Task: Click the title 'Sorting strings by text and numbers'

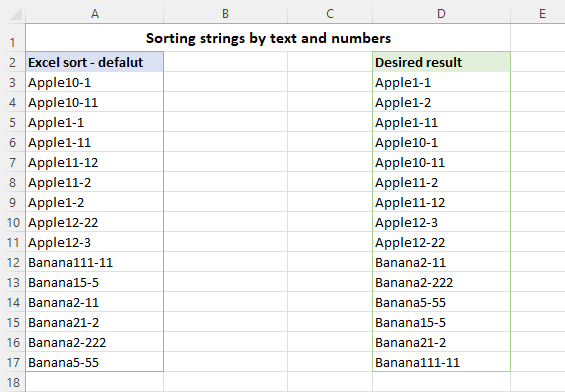Action: click(x=268, y=38)
